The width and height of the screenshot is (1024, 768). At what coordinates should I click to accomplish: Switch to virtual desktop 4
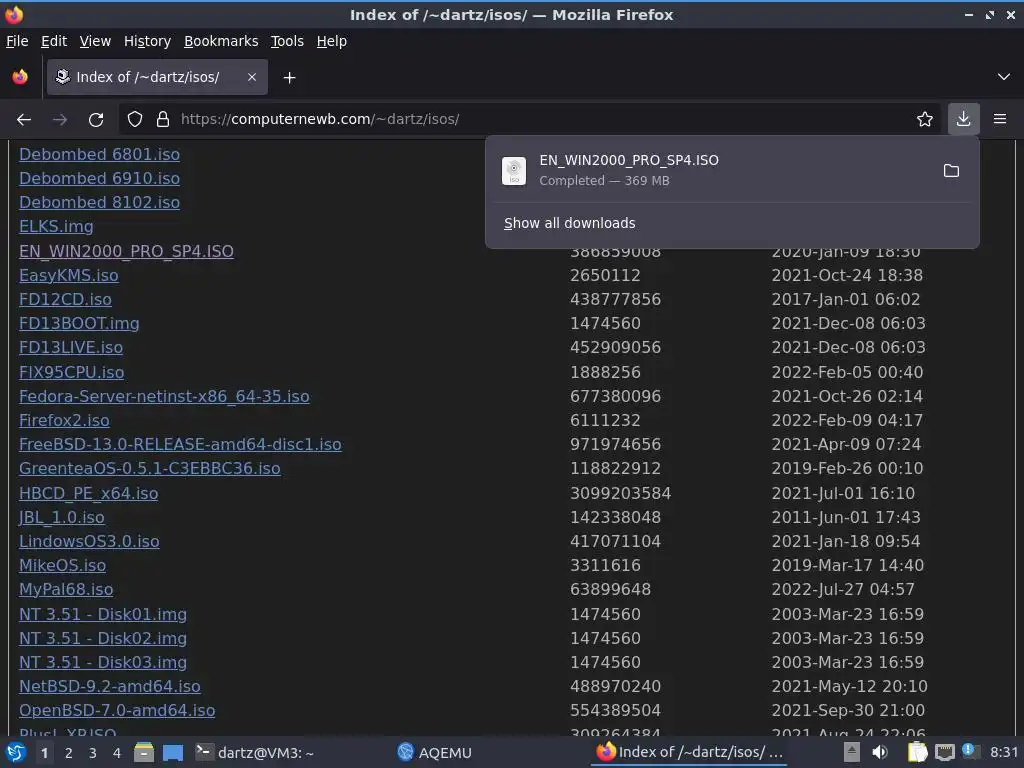pyautogui.click(x=117, y=753)
